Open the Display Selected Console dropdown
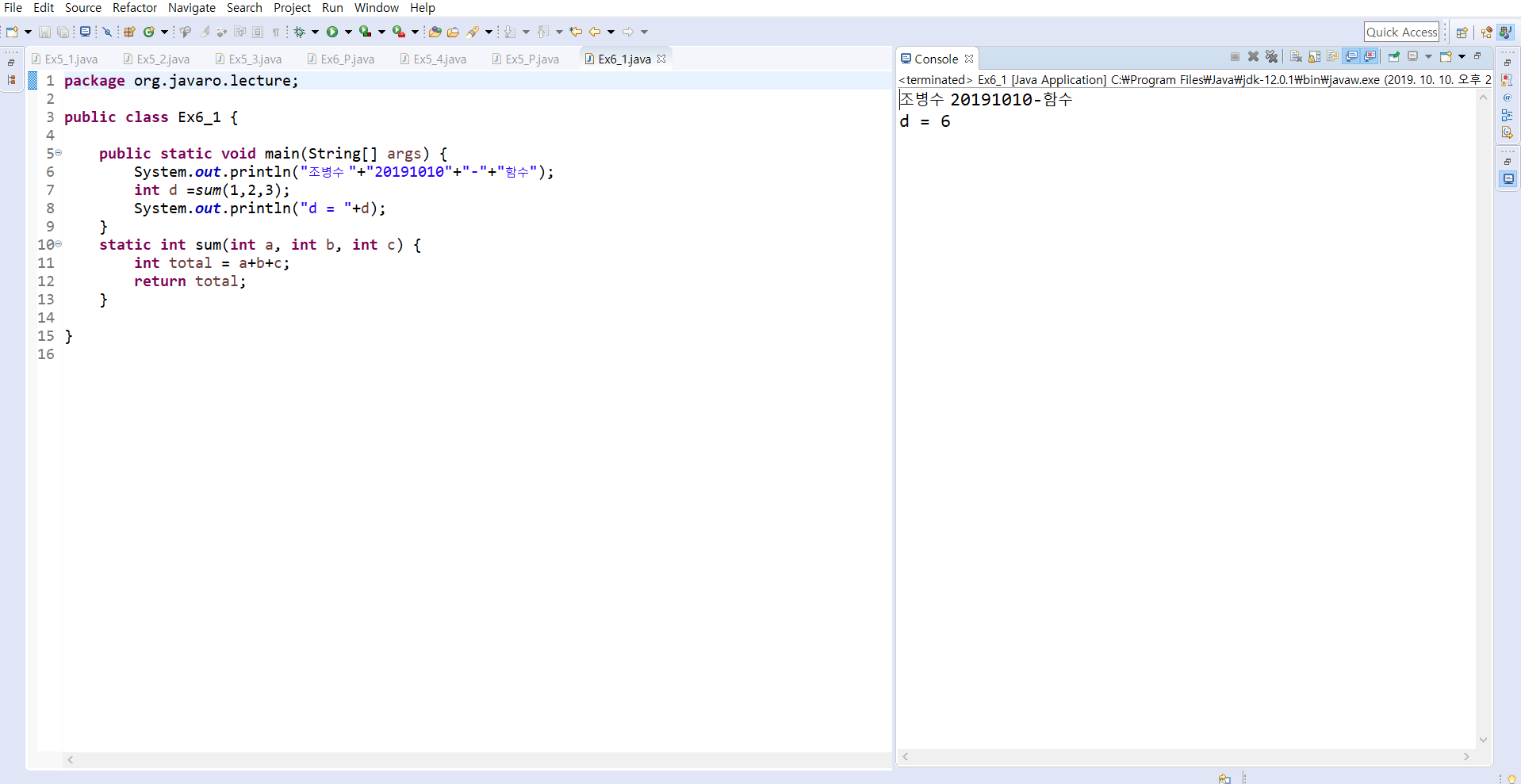The image size is (1521, 784). point(1428,56)
